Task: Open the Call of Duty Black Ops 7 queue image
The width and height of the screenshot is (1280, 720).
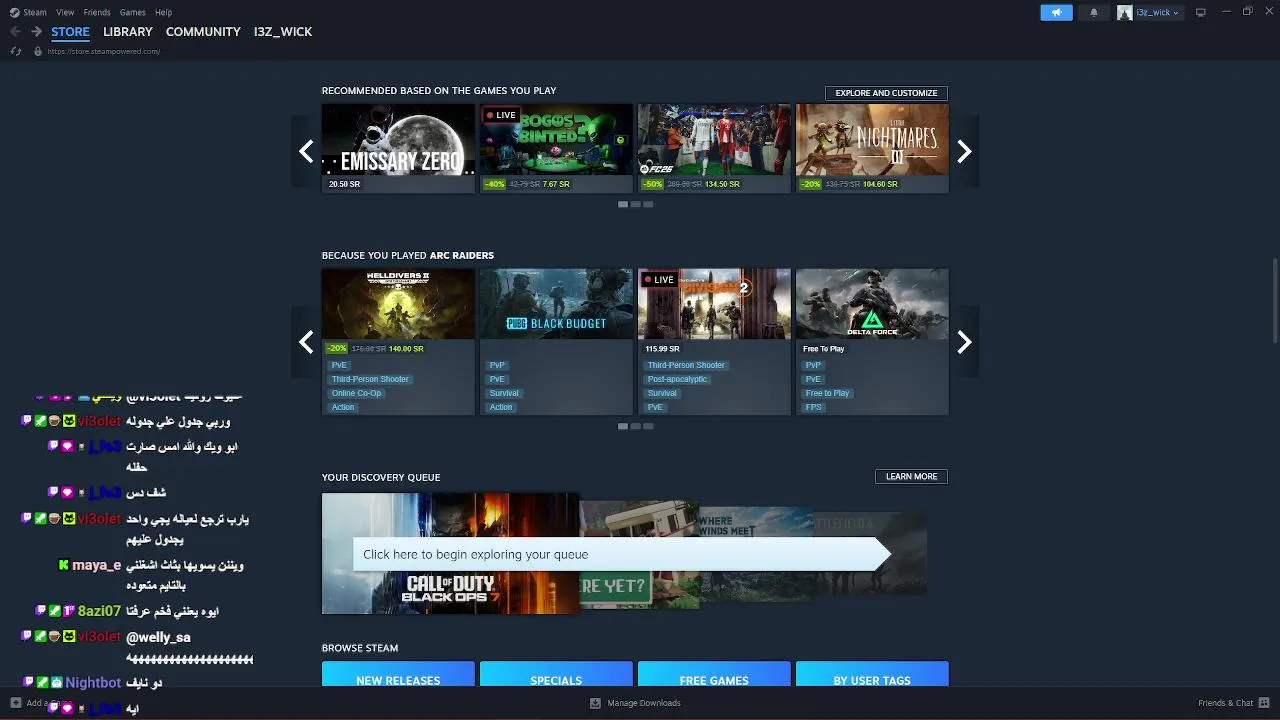Action: click(450, 553)
